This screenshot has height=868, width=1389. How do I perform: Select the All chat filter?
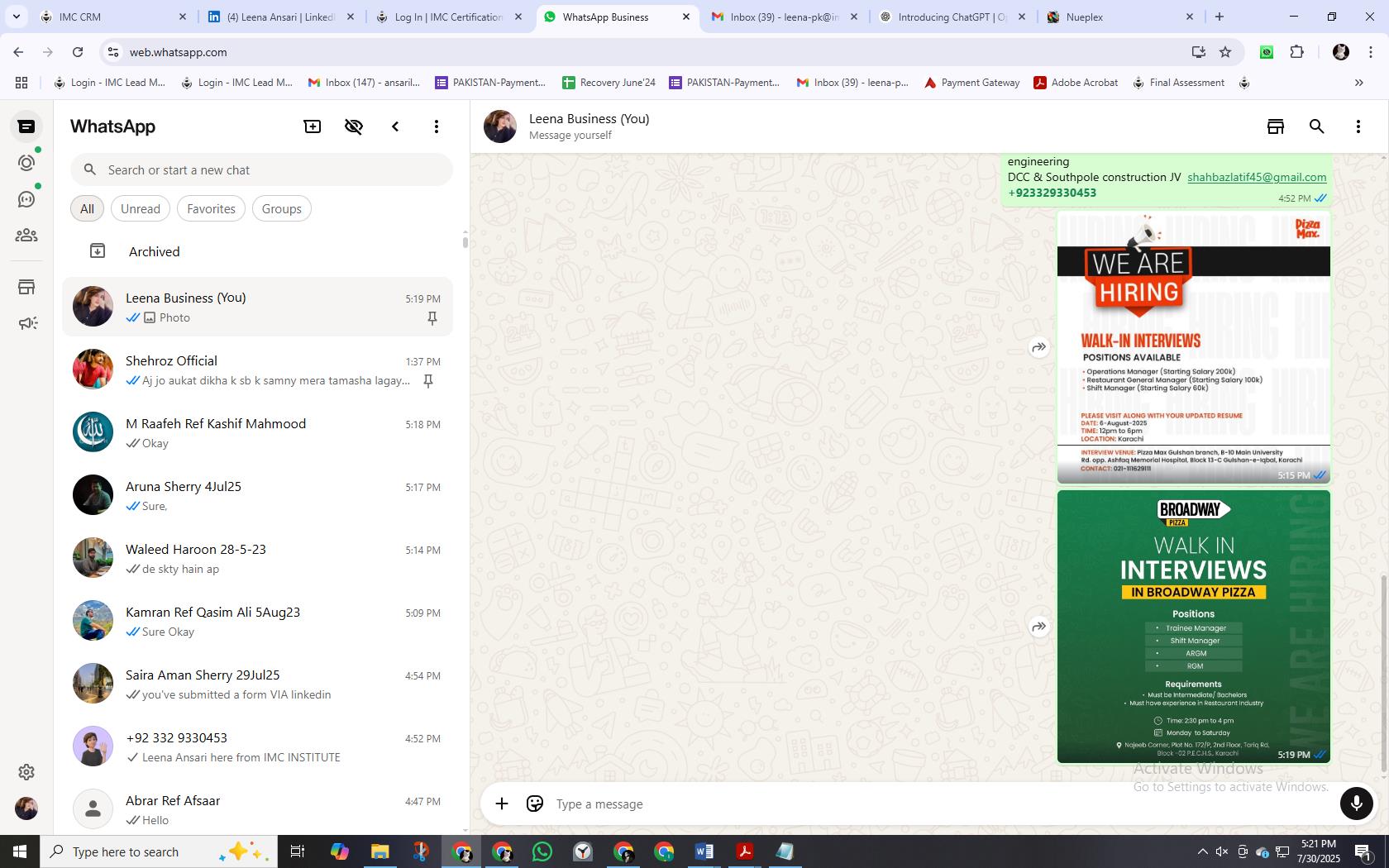87,209
